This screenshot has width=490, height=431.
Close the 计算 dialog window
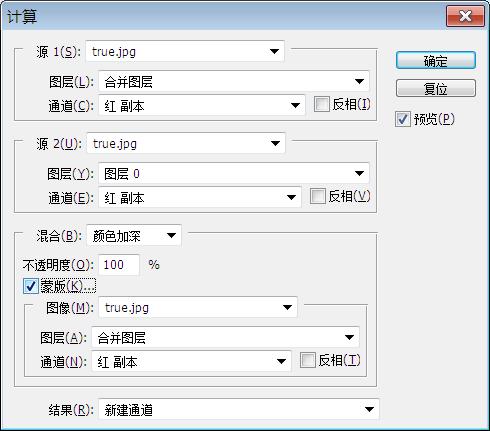tap(465, 16)
